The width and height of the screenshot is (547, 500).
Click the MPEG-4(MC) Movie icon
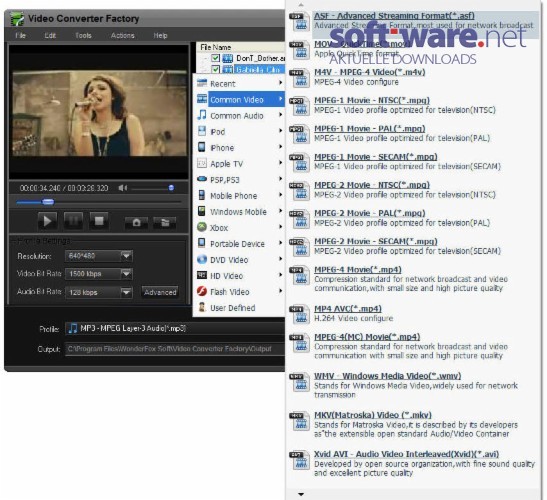(299, 343)
